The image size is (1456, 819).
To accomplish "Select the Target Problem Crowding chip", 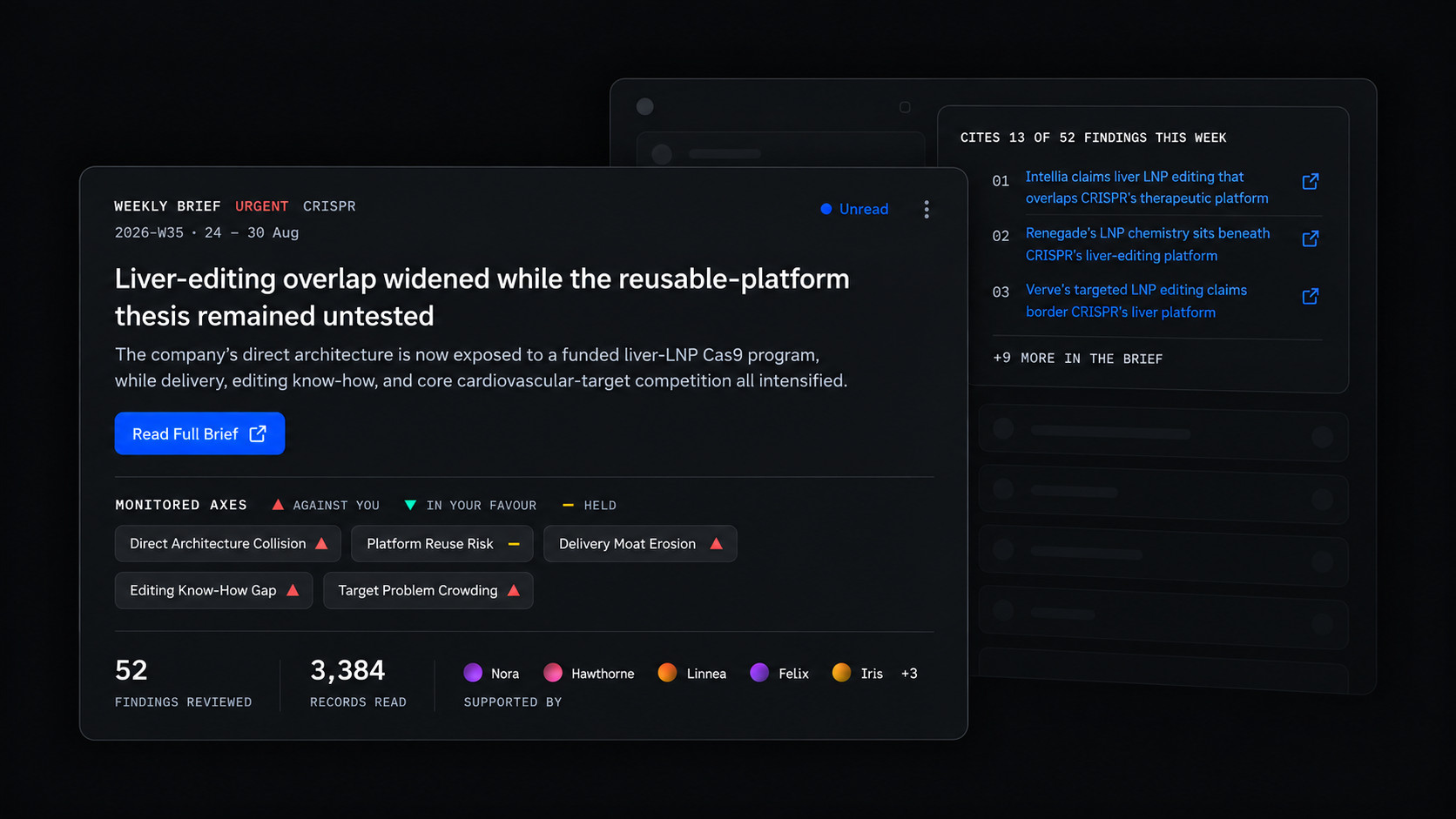I will [428, 591].
